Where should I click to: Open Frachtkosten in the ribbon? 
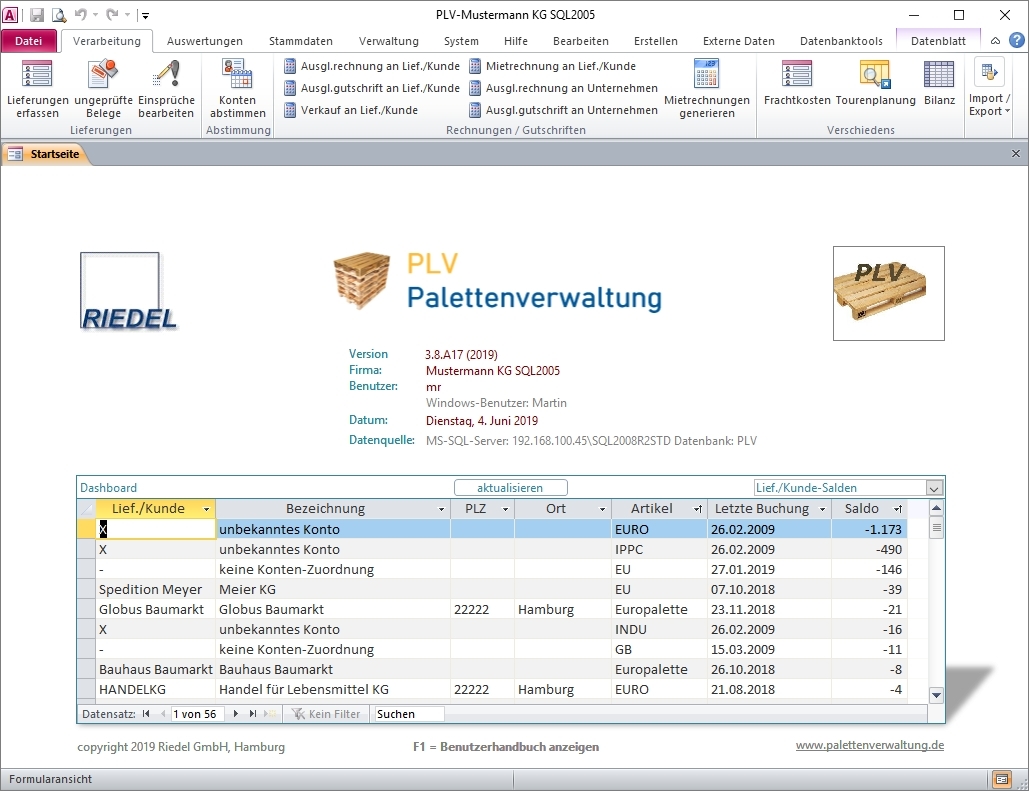pyautogui.click(x=797, y=83)
